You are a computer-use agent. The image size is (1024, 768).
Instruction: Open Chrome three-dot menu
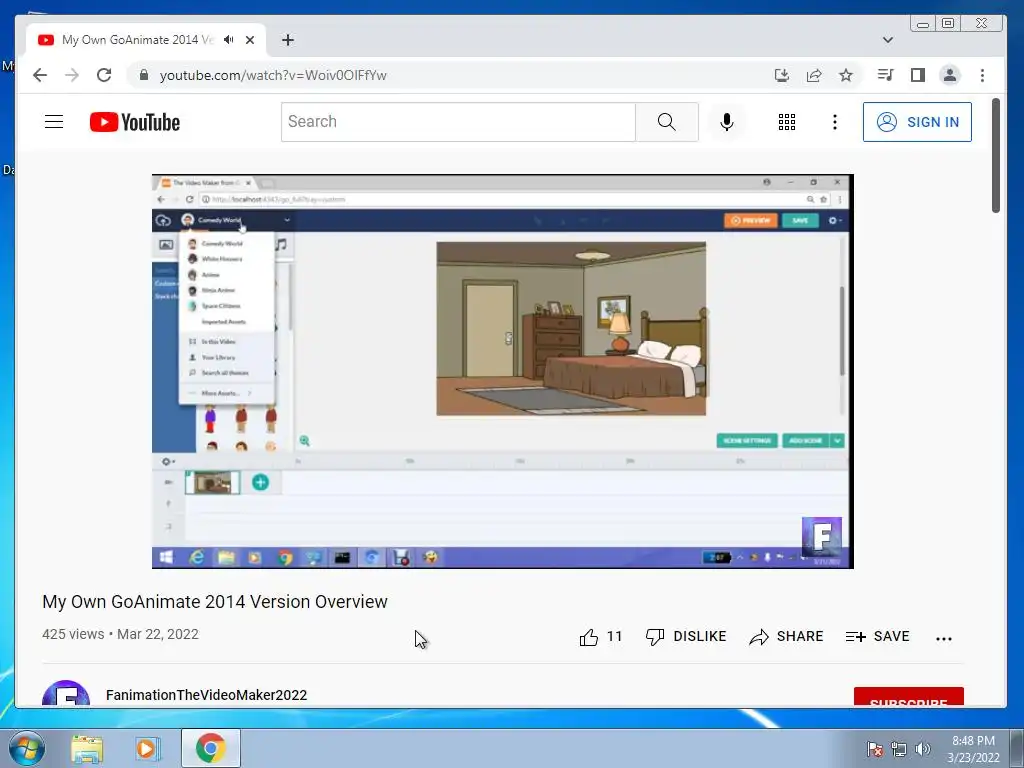[982, 75]
